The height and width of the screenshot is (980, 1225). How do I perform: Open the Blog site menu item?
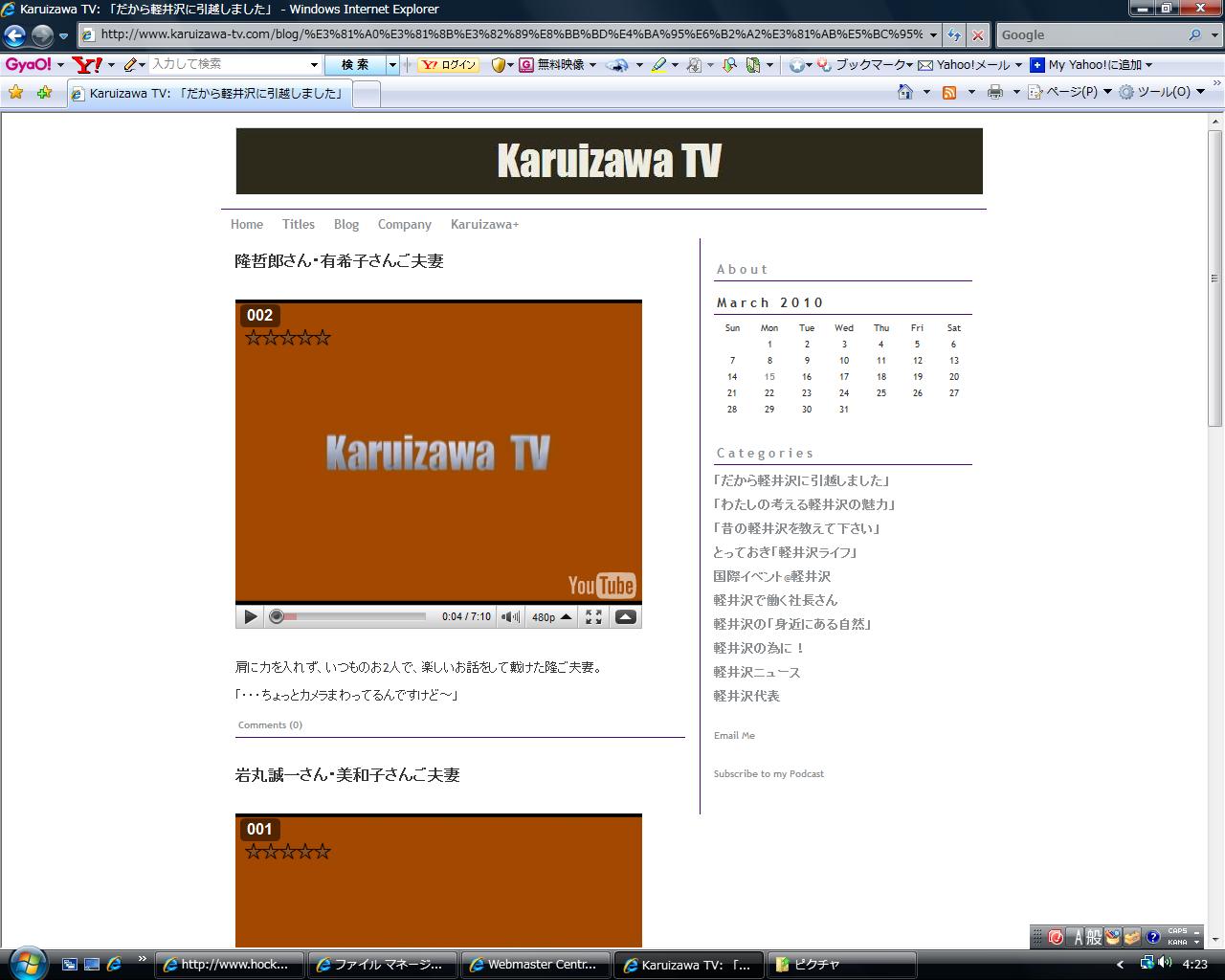(x=346, y=224)
